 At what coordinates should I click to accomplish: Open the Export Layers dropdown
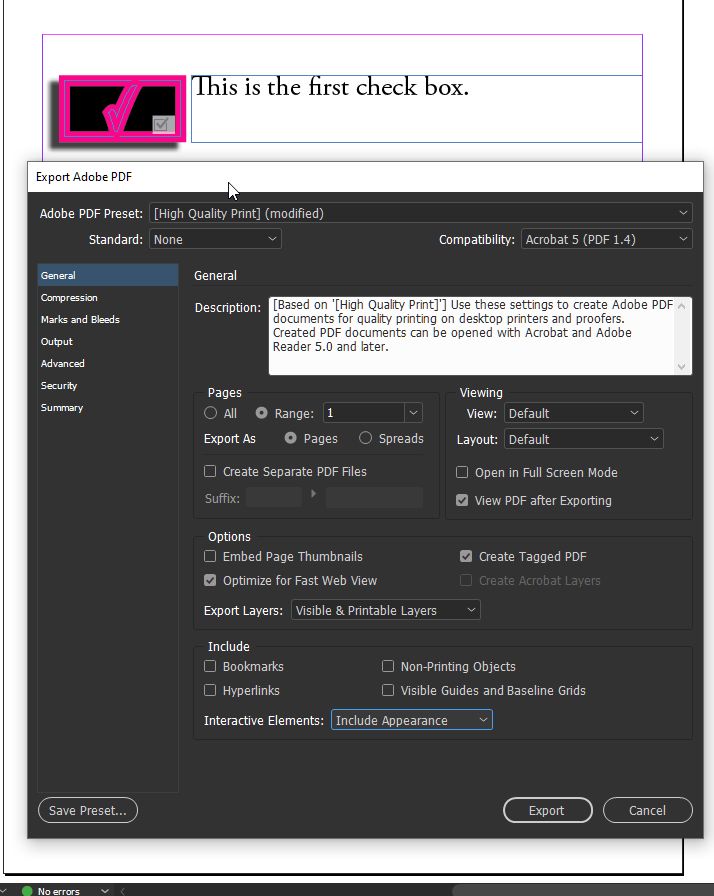tap(386, 610)
